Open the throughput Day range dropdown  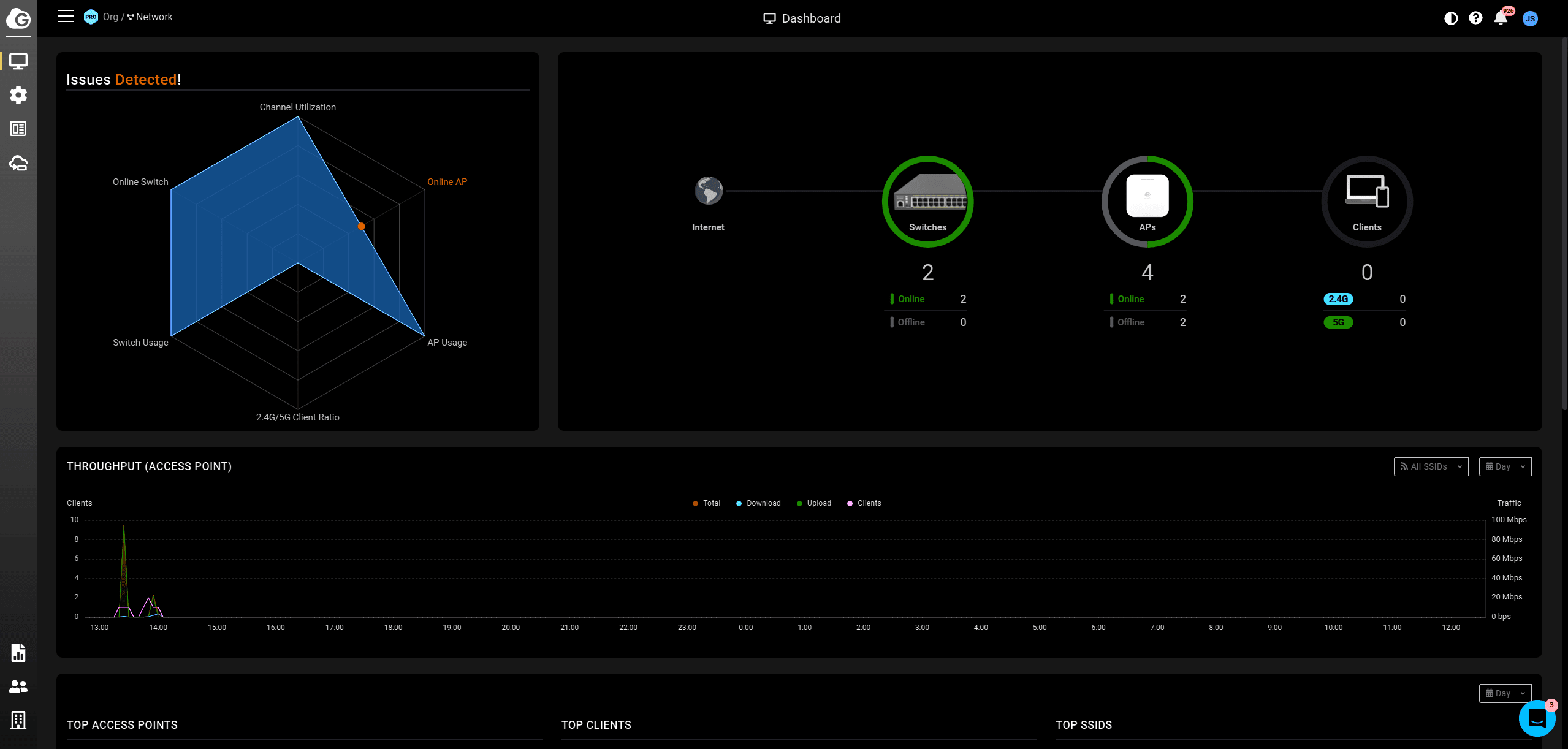tap(1505, 466)
